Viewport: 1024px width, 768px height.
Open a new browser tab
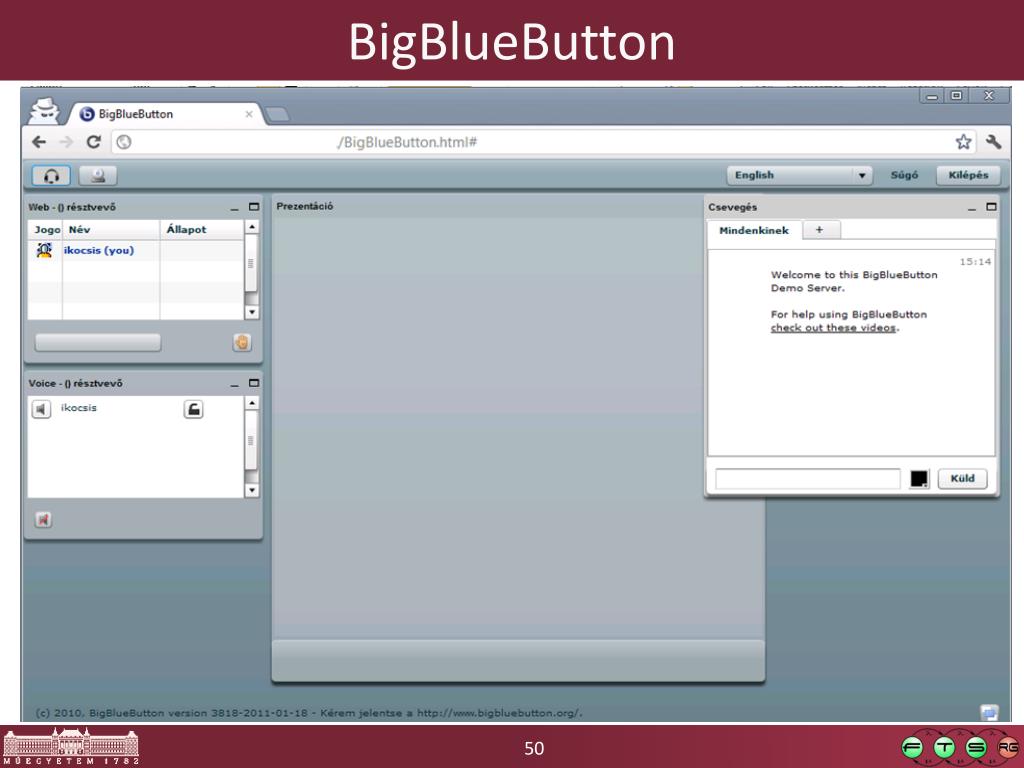(278, 114)
